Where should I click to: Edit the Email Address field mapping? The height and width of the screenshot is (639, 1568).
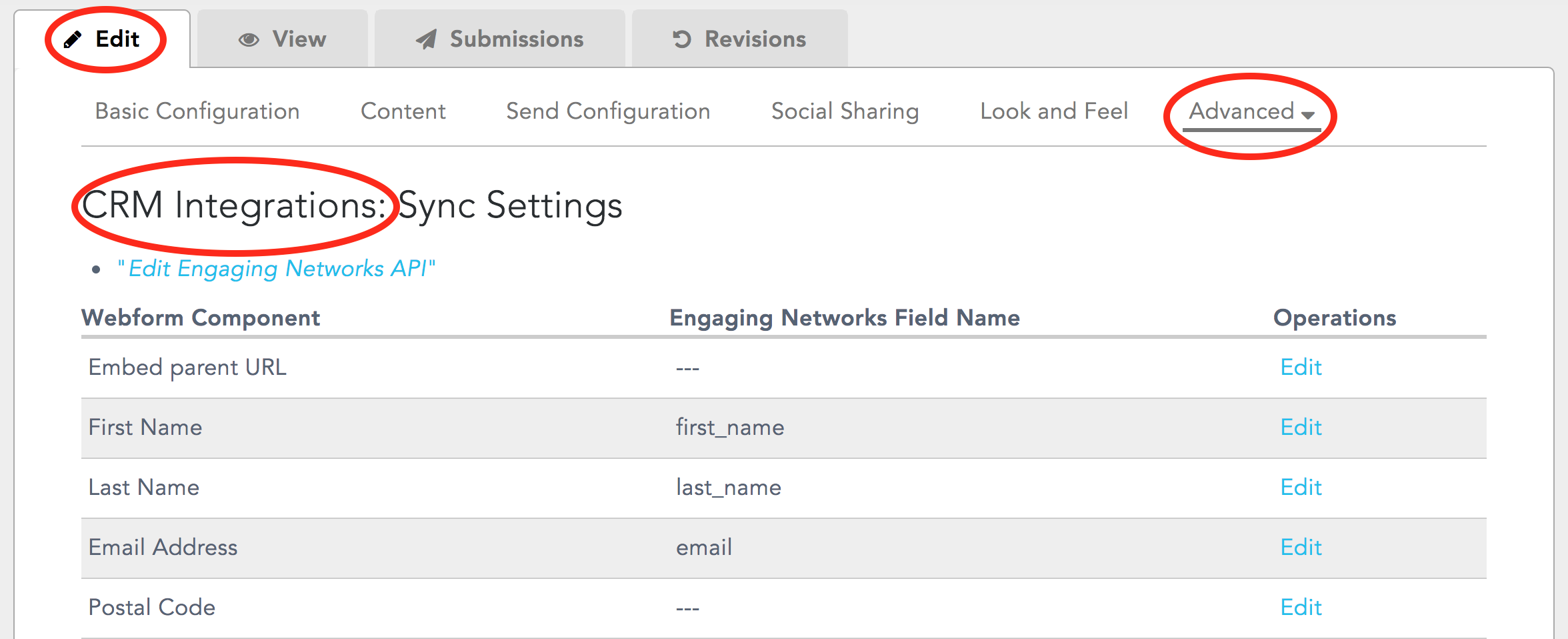coord(1301,547)
